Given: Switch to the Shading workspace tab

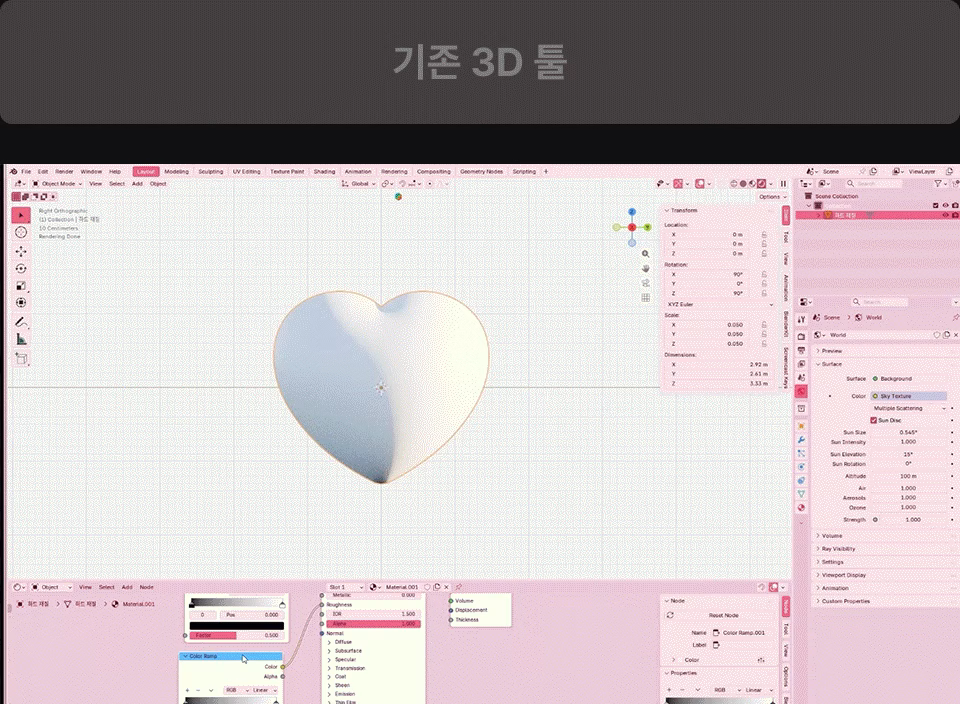Looking at the screenshot, I should pyautogui.click(x=324, y=171).
